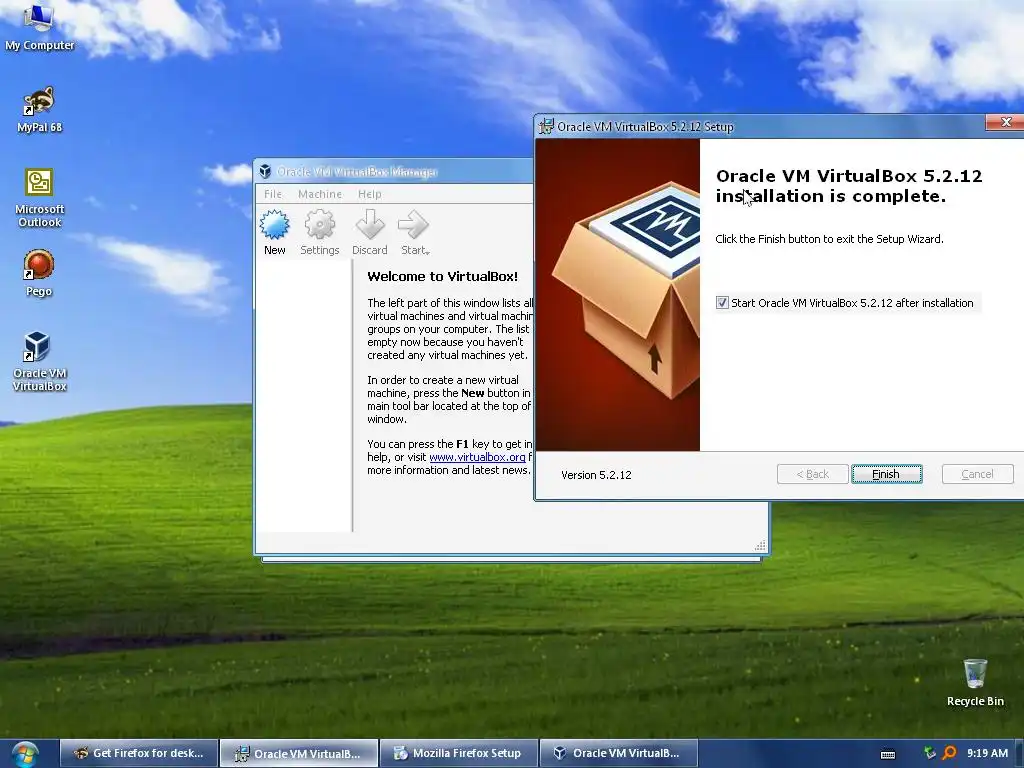Viewport: 1024px width, 768px height.
Task: Close the VirtualBox Setup wizard window
Action: (x=1006, y=122)
